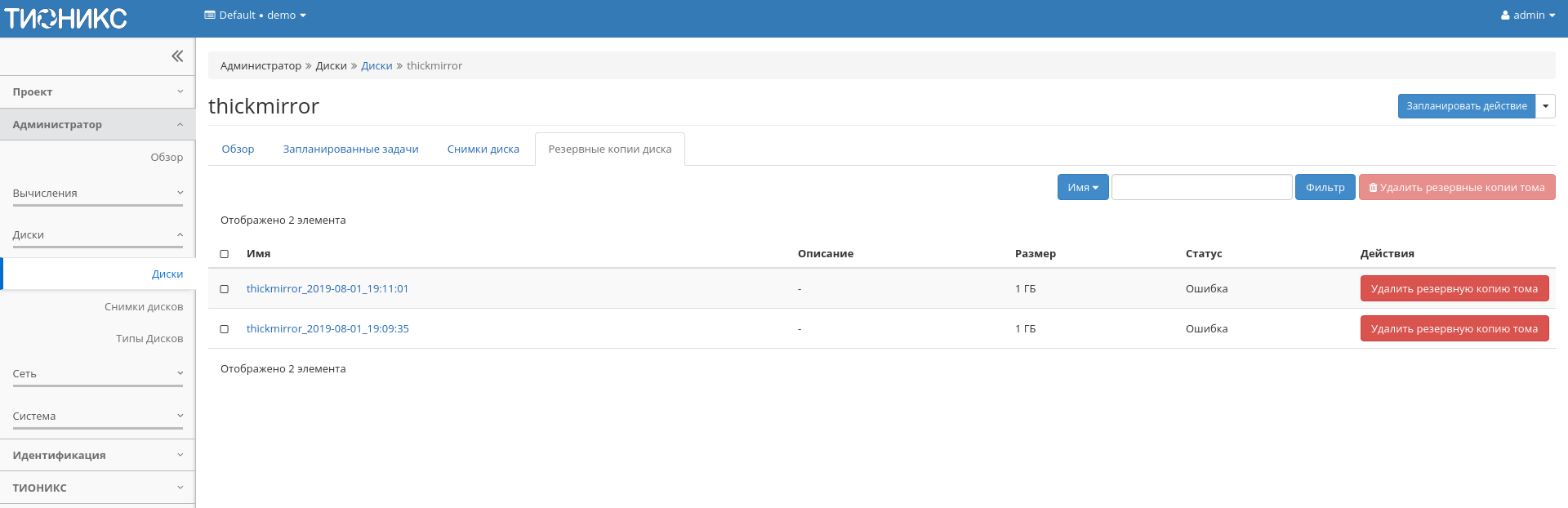Click the Диски breadcrumb link
Screen dimensions: 1568x508
click(376, 66)
